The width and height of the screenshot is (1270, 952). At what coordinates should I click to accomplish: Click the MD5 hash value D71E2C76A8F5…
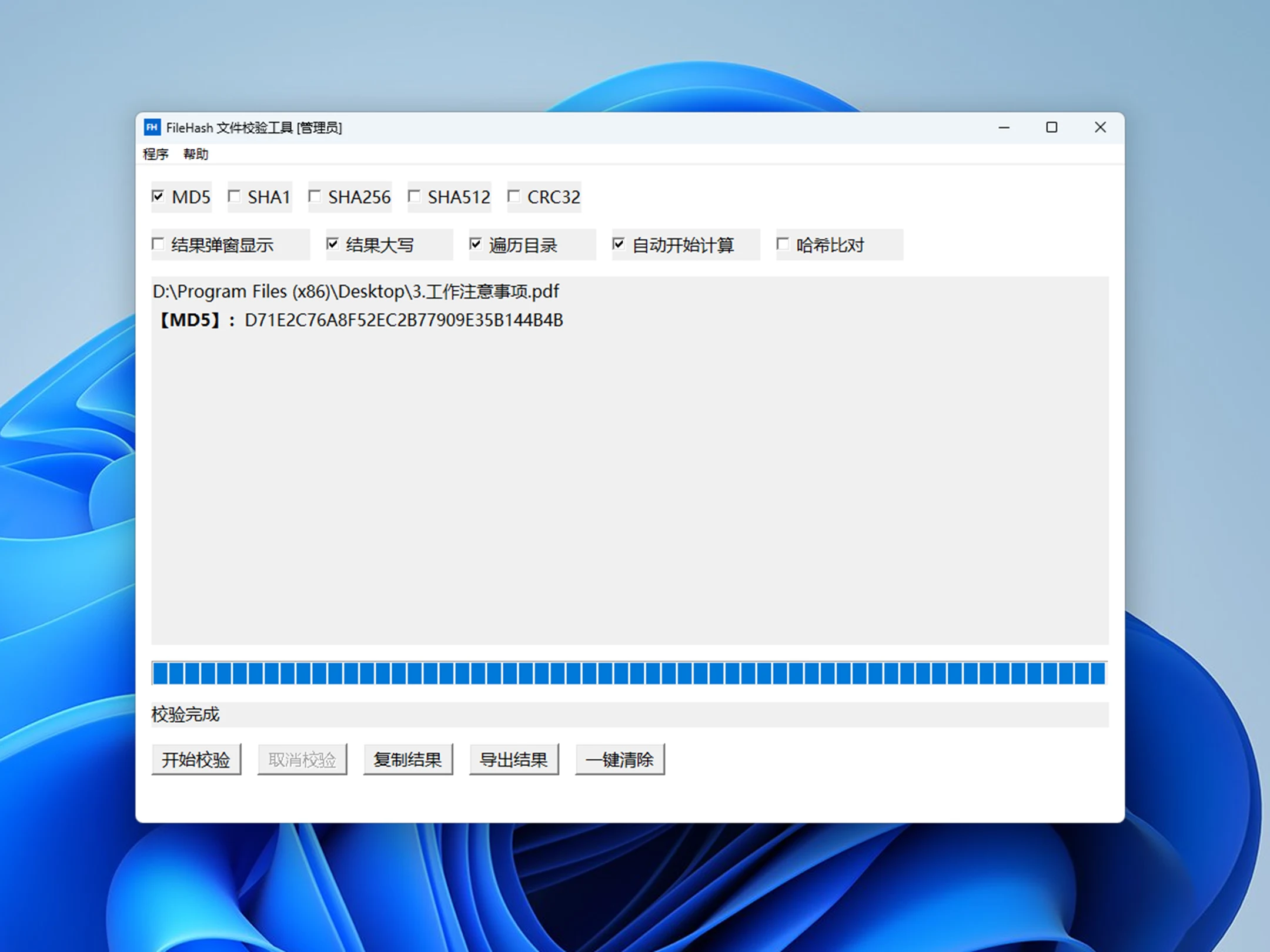click(x=404, y=320)
